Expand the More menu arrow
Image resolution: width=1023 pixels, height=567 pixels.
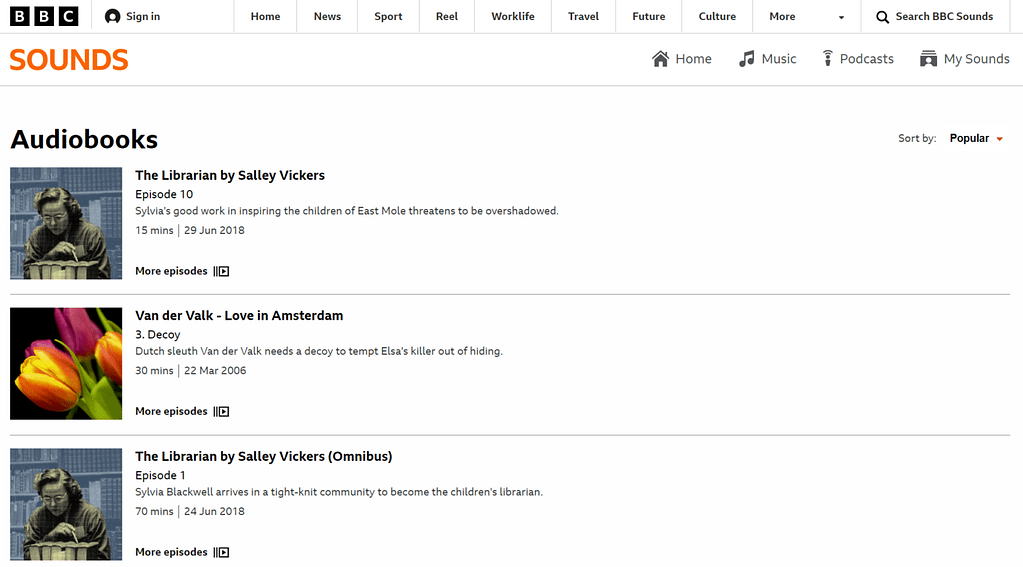841,18
